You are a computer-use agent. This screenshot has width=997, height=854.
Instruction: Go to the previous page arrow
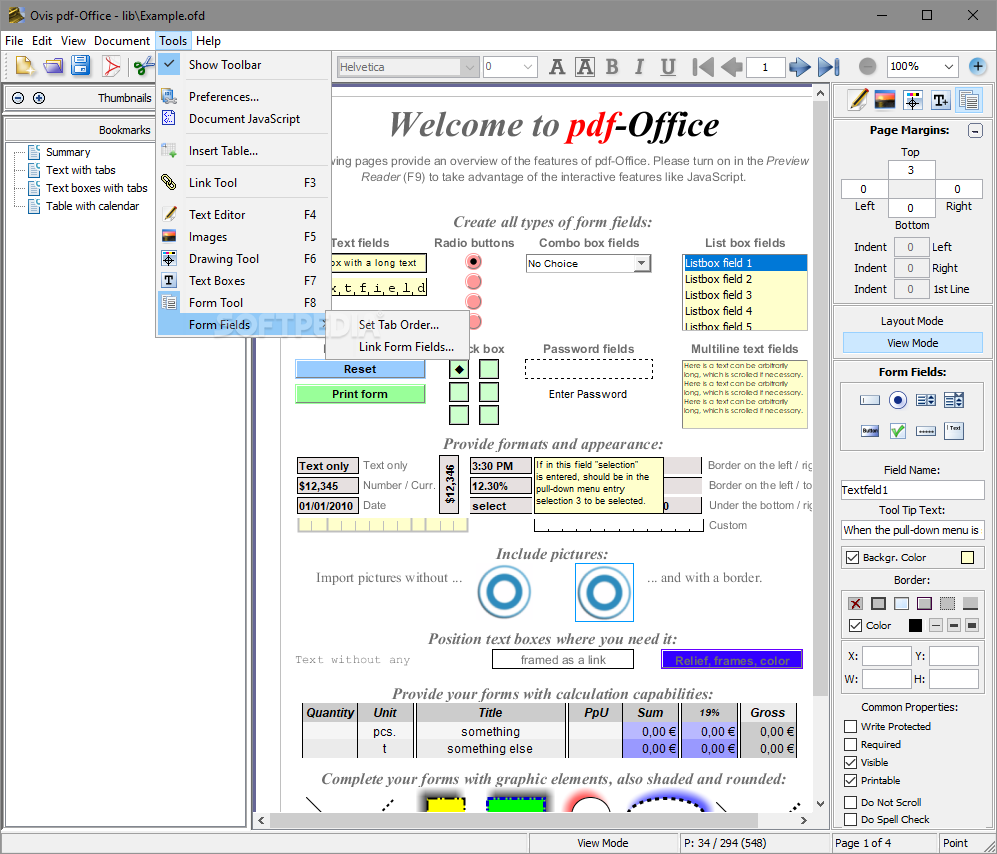[x=732, y=67]
